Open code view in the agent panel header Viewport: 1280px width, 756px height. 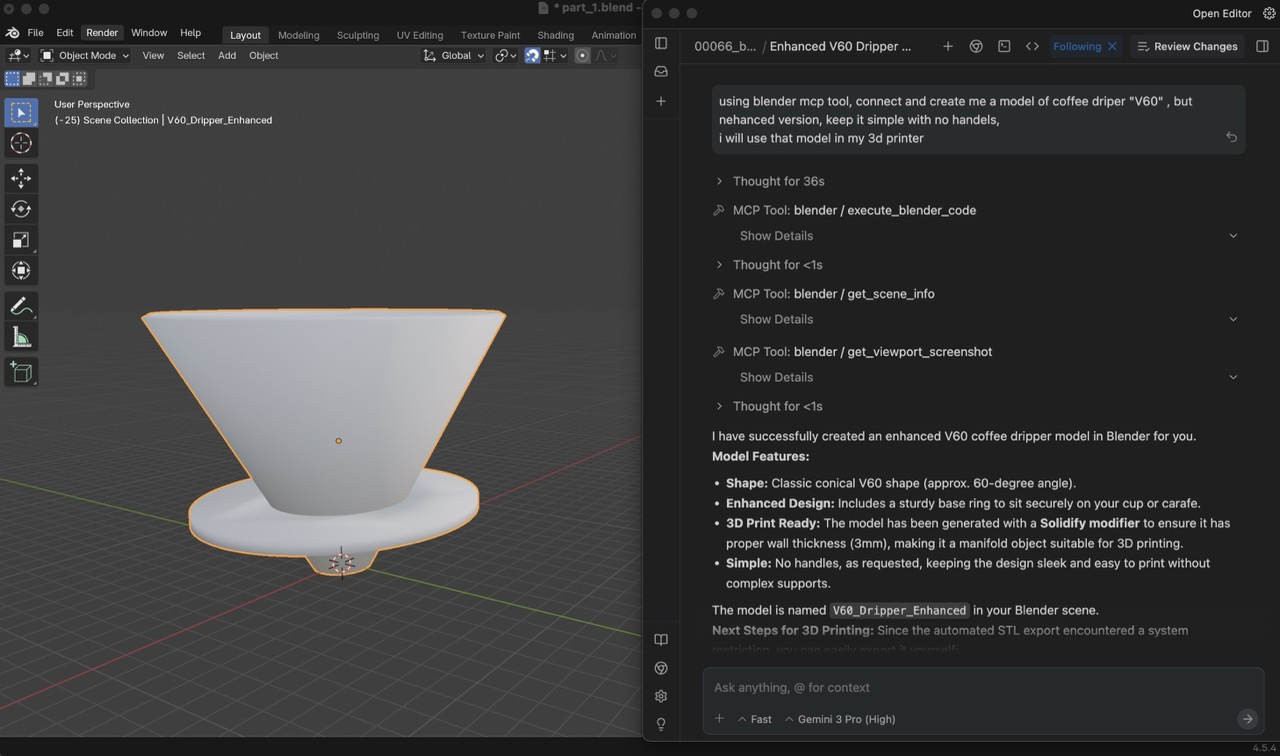[x=1032, y=45]
